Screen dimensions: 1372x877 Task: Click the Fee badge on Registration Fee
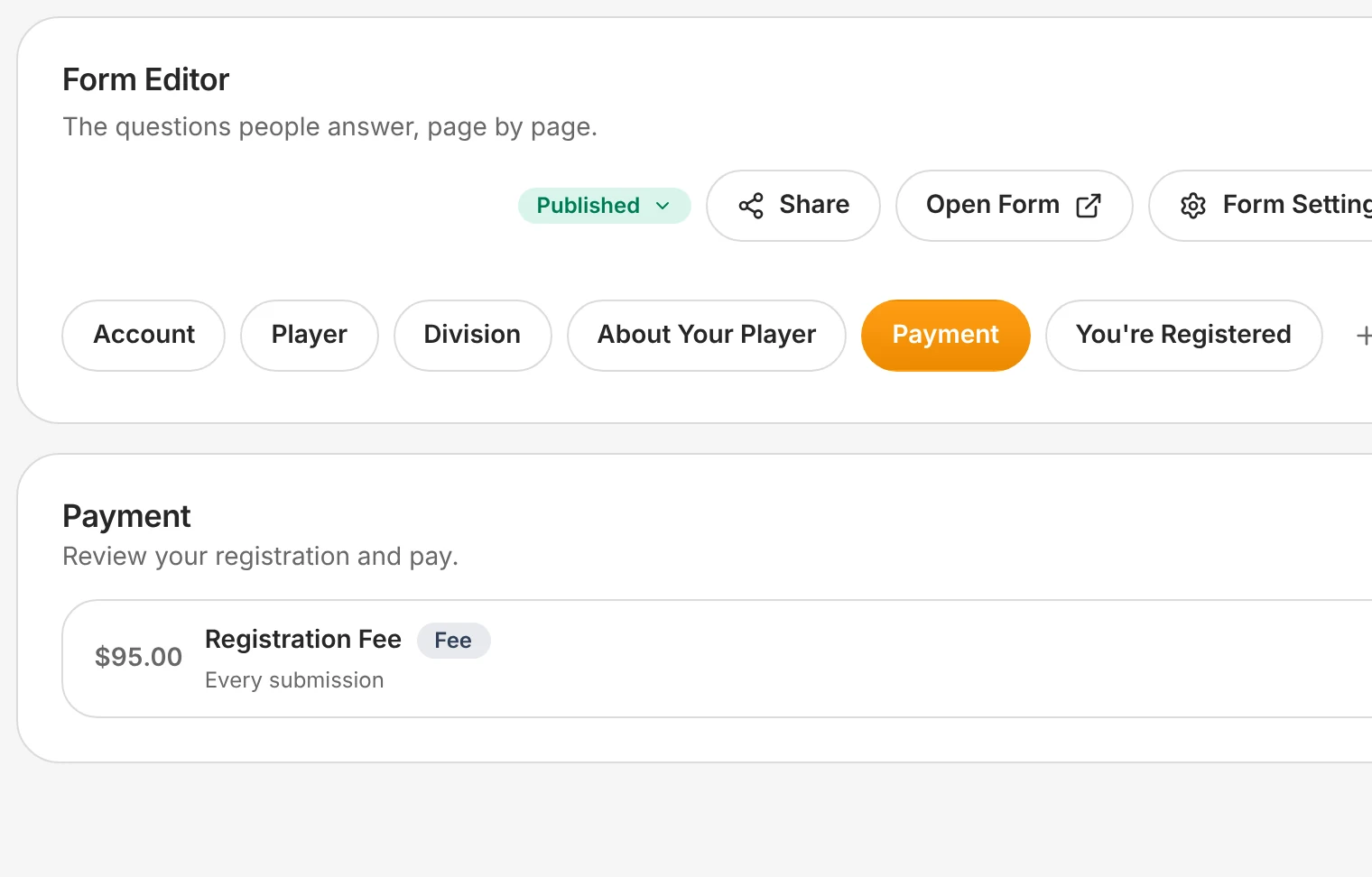(453, 641)
